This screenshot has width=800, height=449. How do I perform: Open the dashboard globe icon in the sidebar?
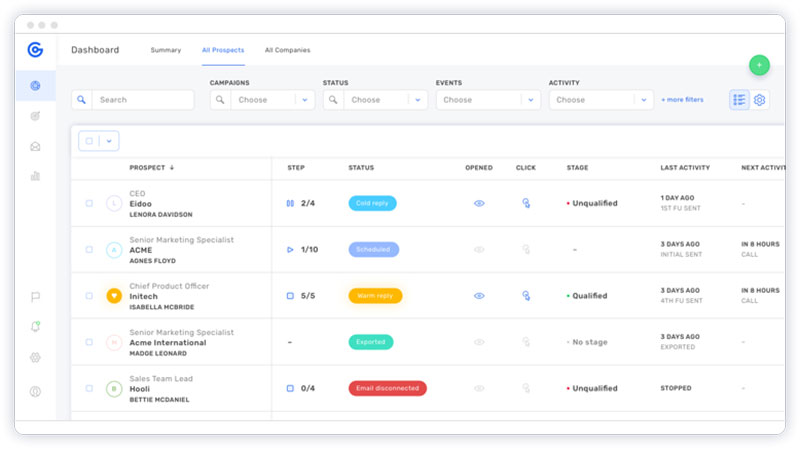[35, 86]
